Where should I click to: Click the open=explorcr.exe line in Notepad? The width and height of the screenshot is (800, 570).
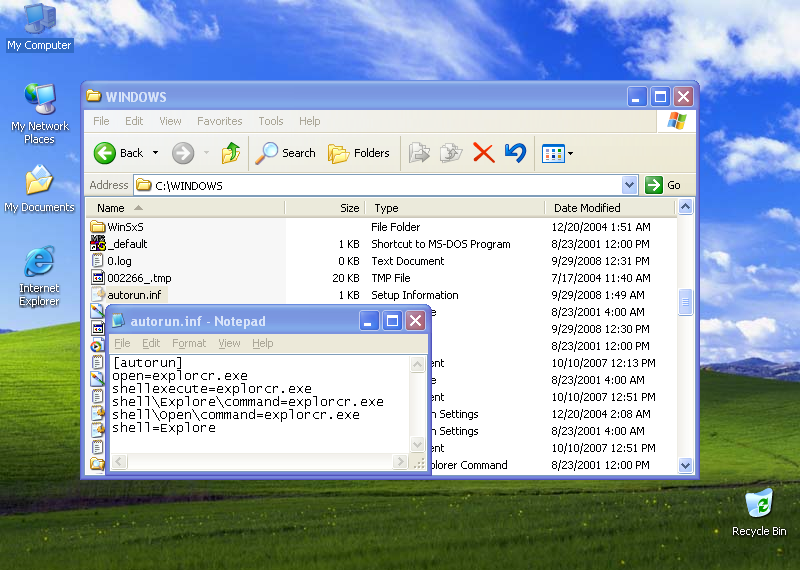180,376
